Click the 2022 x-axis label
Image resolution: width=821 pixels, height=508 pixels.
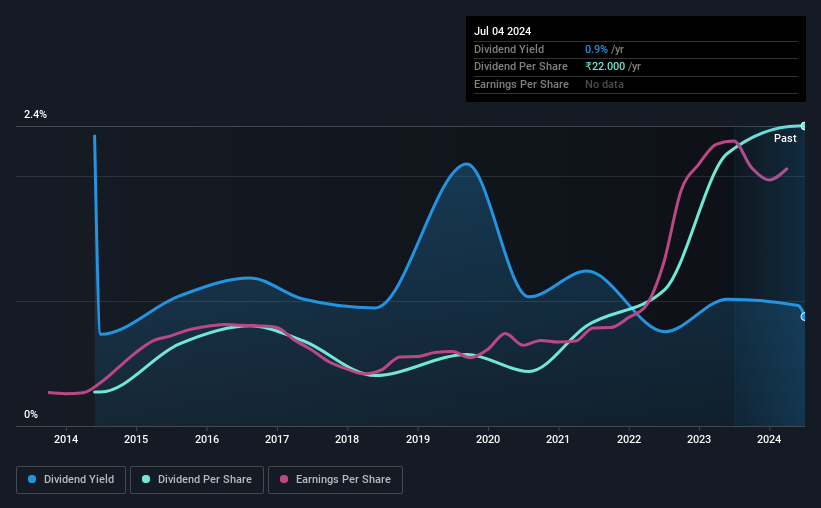click(x=629, y=439)
